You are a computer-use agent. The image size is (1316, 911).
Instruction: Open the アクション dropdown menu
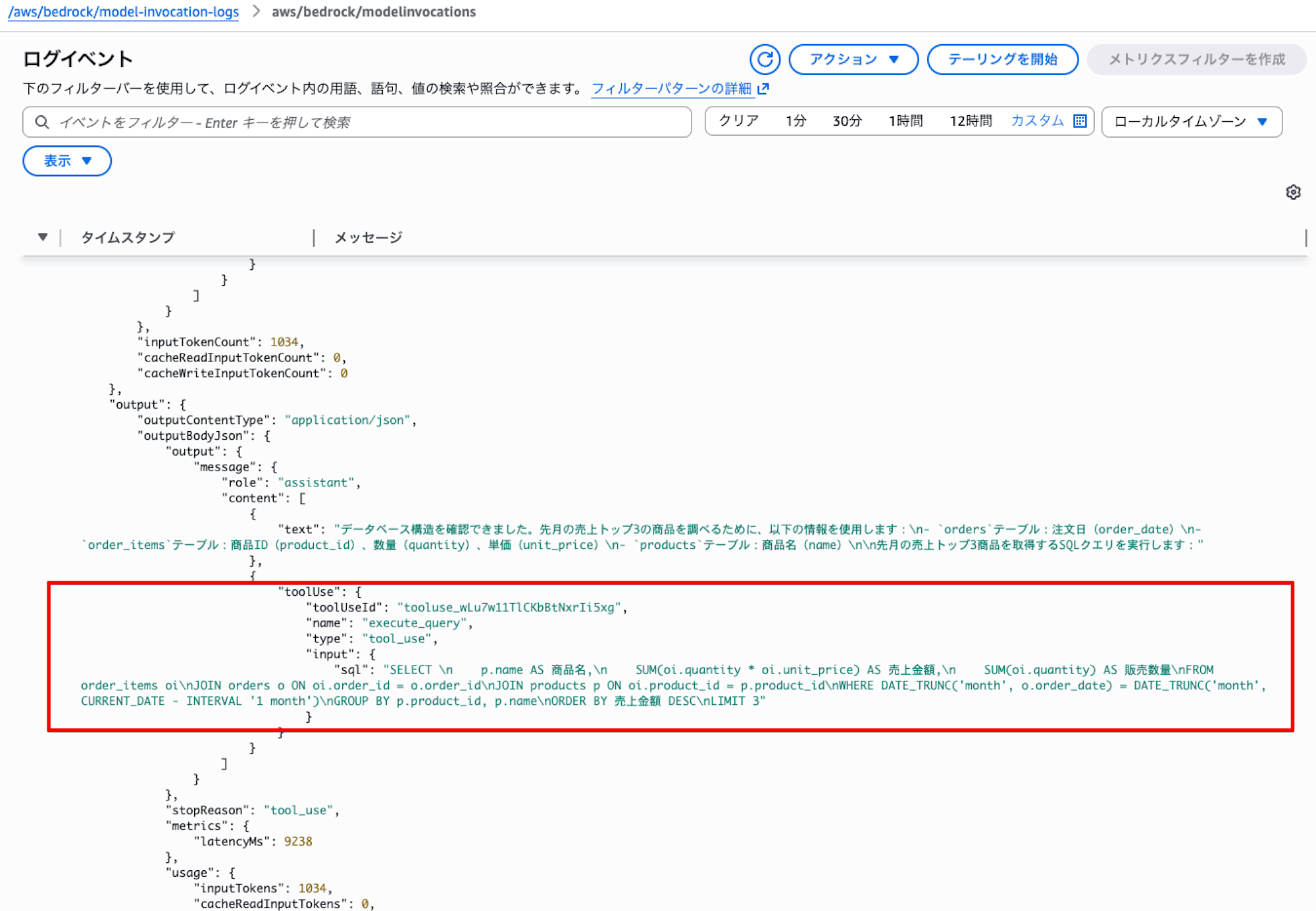[x=853, y=59]
